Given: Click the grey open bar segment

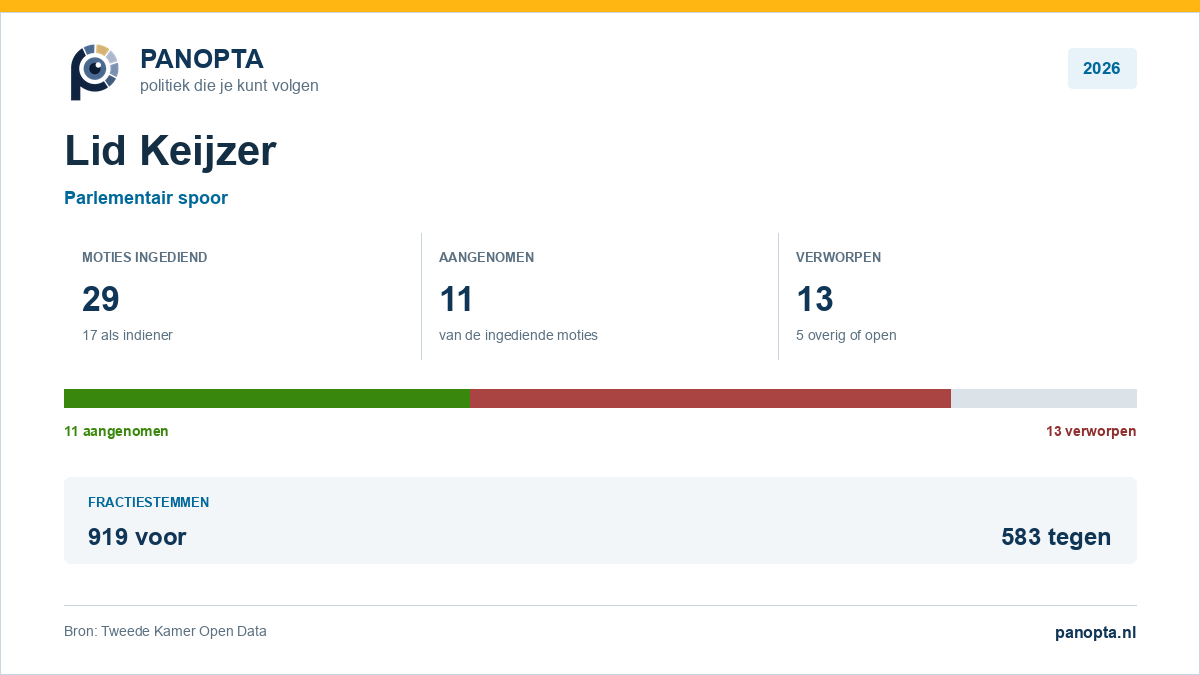Looking at the screenshot, I should point(1044,398).
